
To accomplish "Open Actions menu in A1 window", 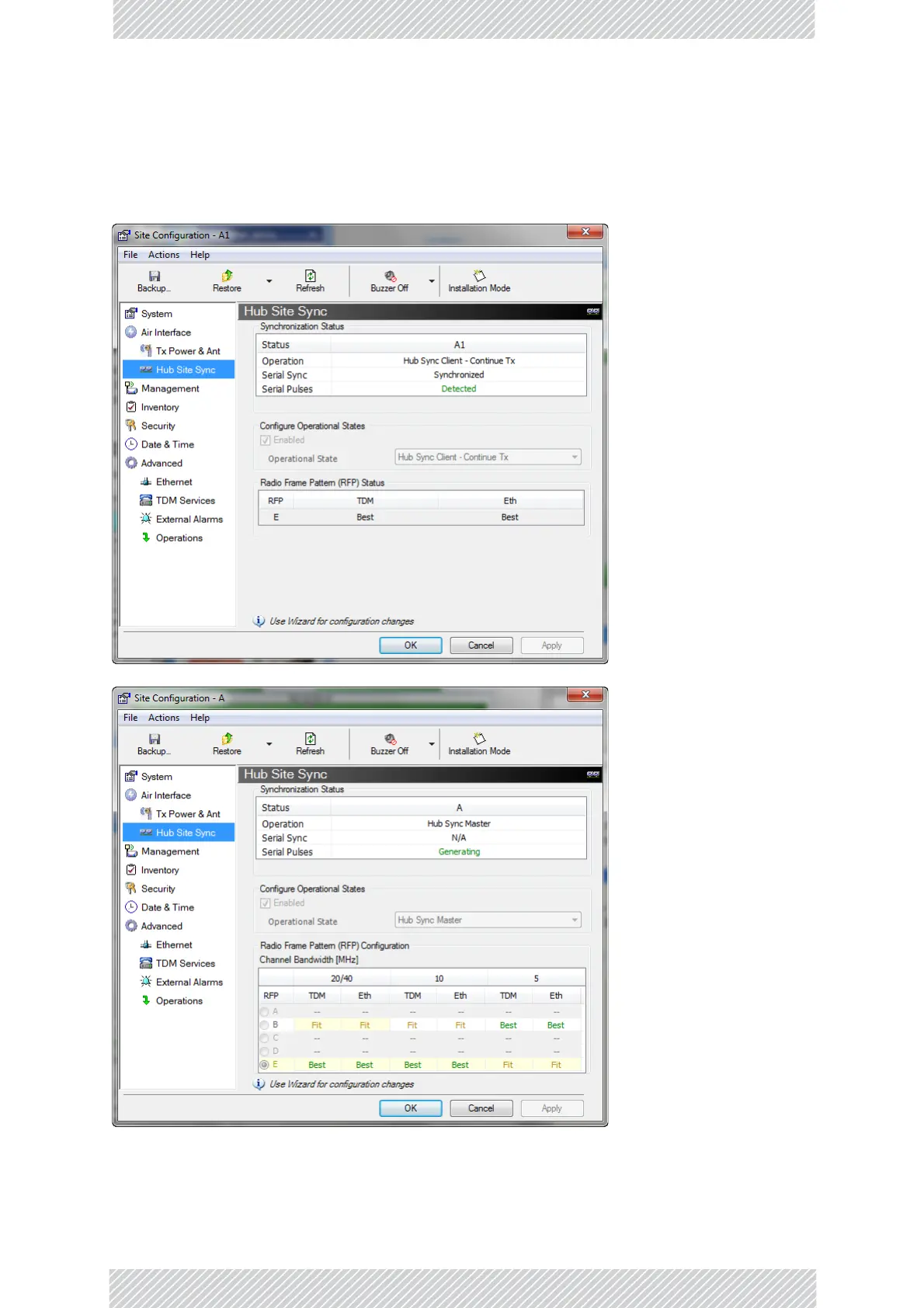I will point(164,255).
